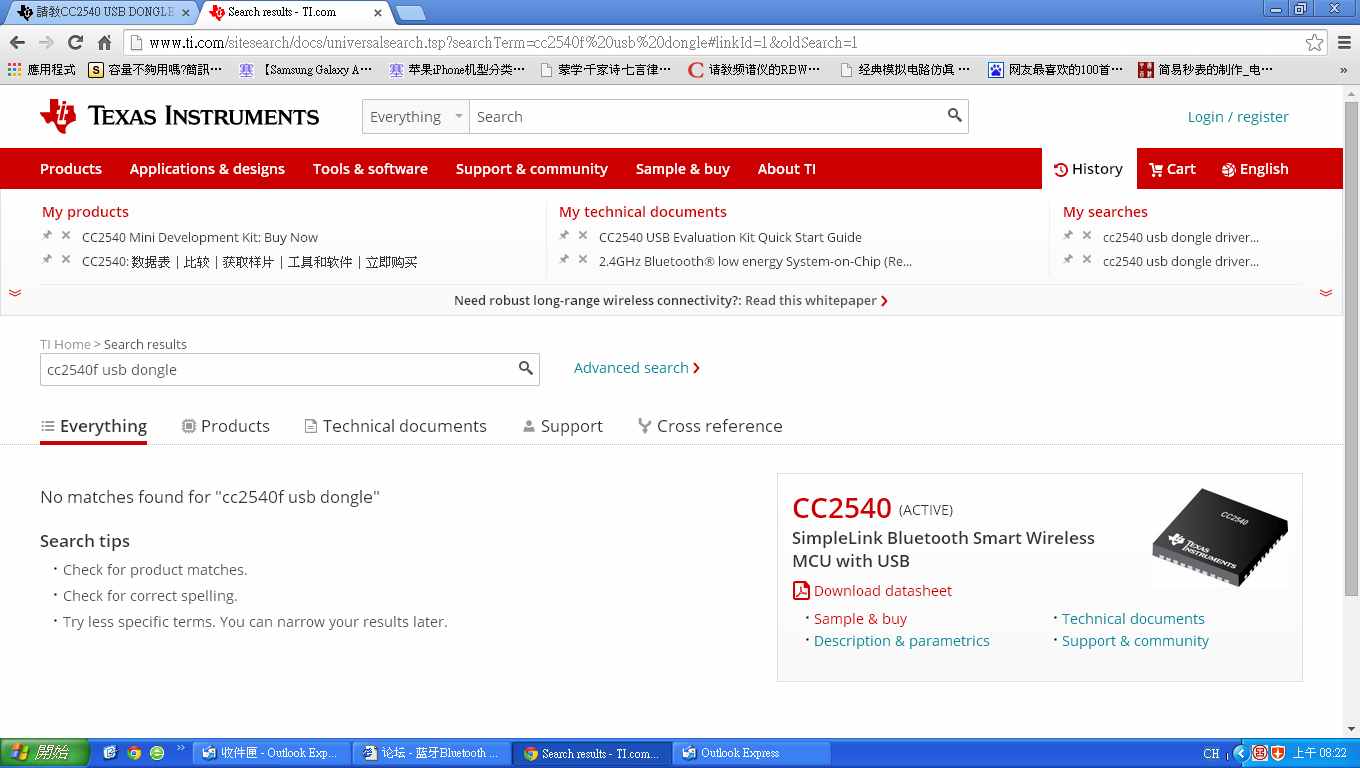Open the 'Samsung Galaxy A' bookmark
1360x768 pixels.
click(x=307, y=70)
